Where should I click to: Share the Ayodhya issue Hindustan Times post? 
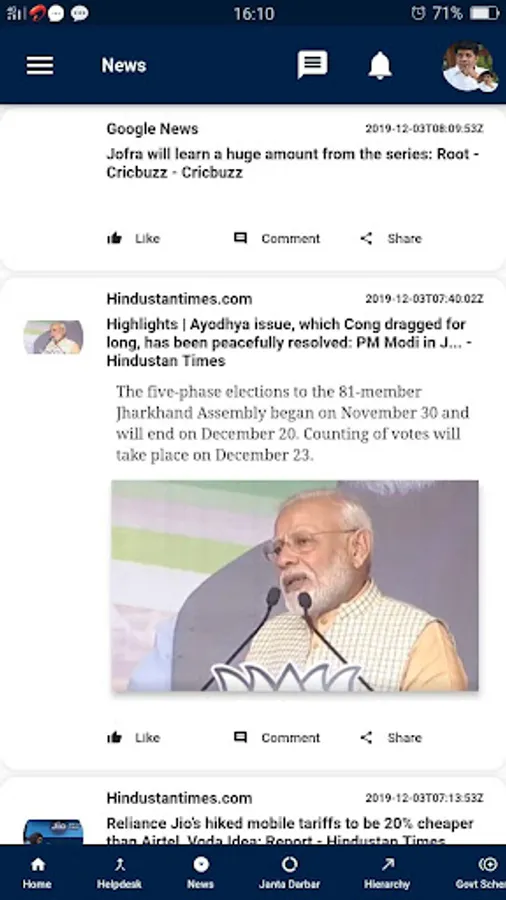point(391,738)
